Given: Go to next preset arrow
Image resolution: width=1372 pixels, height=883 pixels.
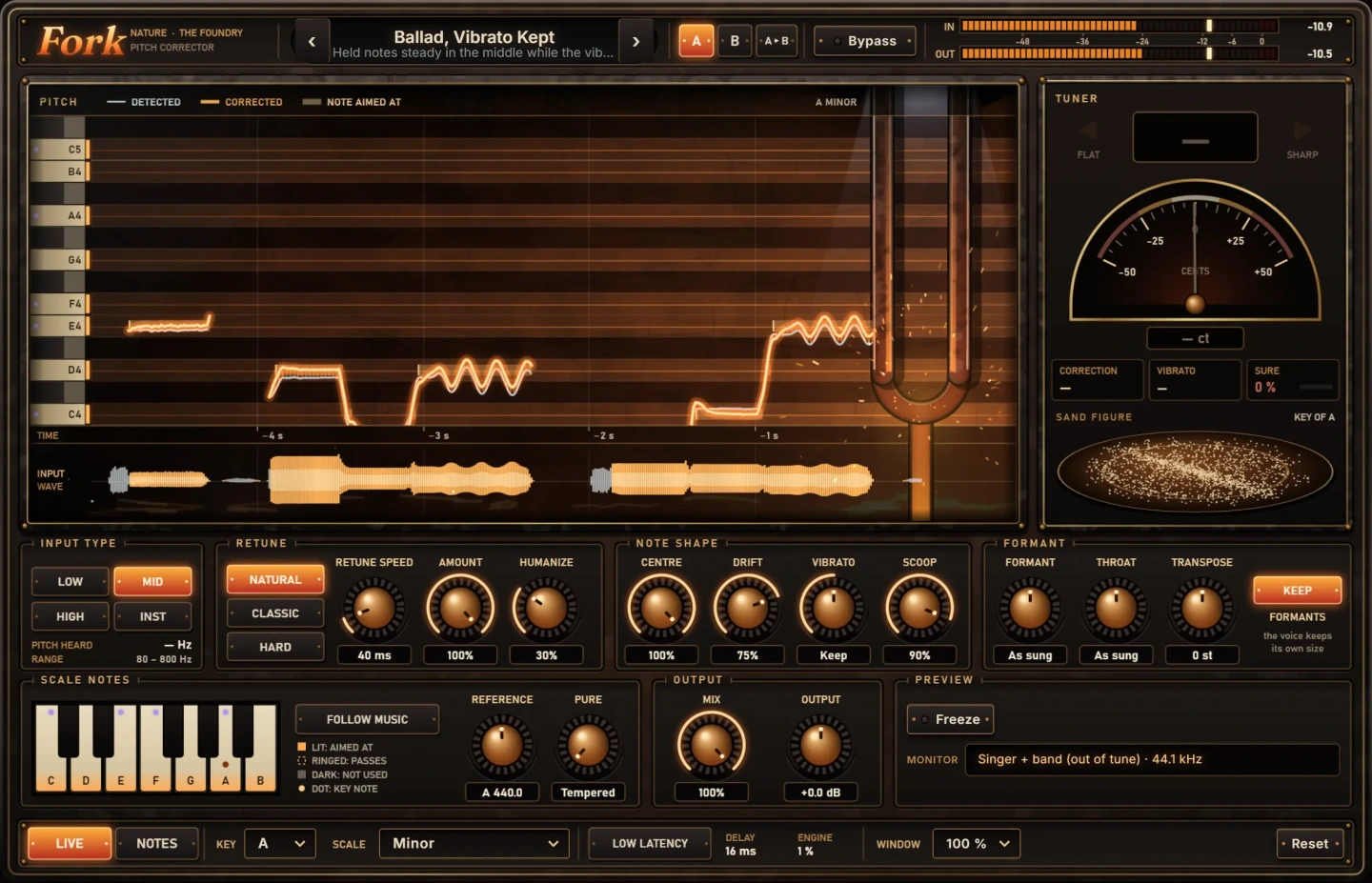Looking at the screenshot, I should [x=636, y=41].
